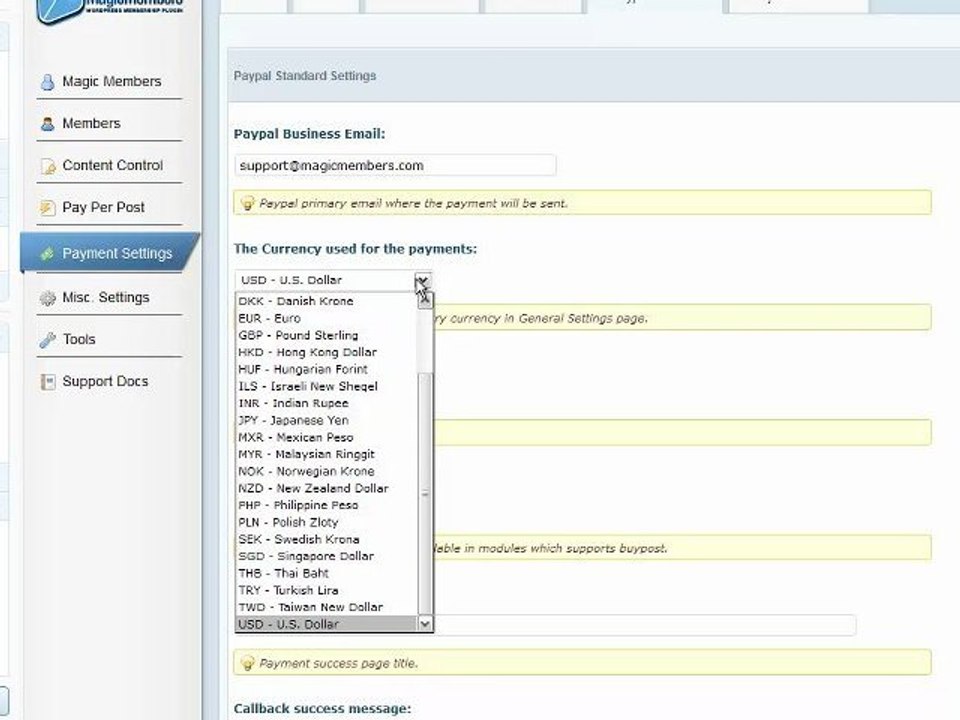Viewport: 960px width, 720px height.
Task: Choose NZD - New Zealand Dollar
Action: pos(326,489)
